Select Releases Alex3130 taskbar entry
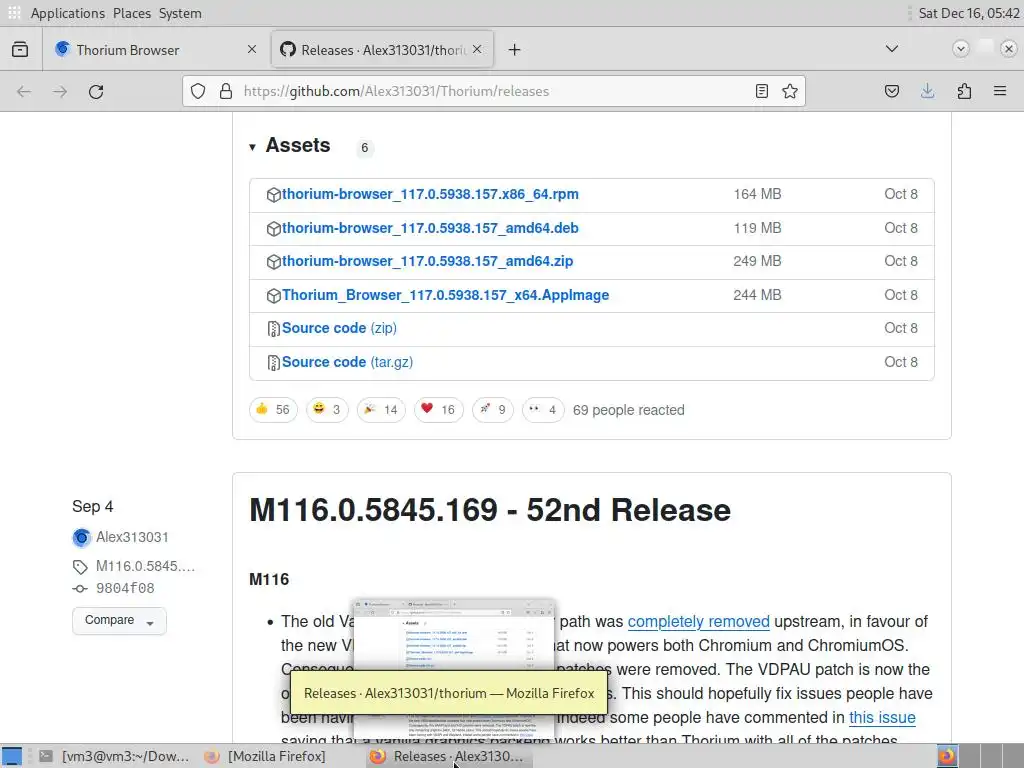 click(447, 756)
